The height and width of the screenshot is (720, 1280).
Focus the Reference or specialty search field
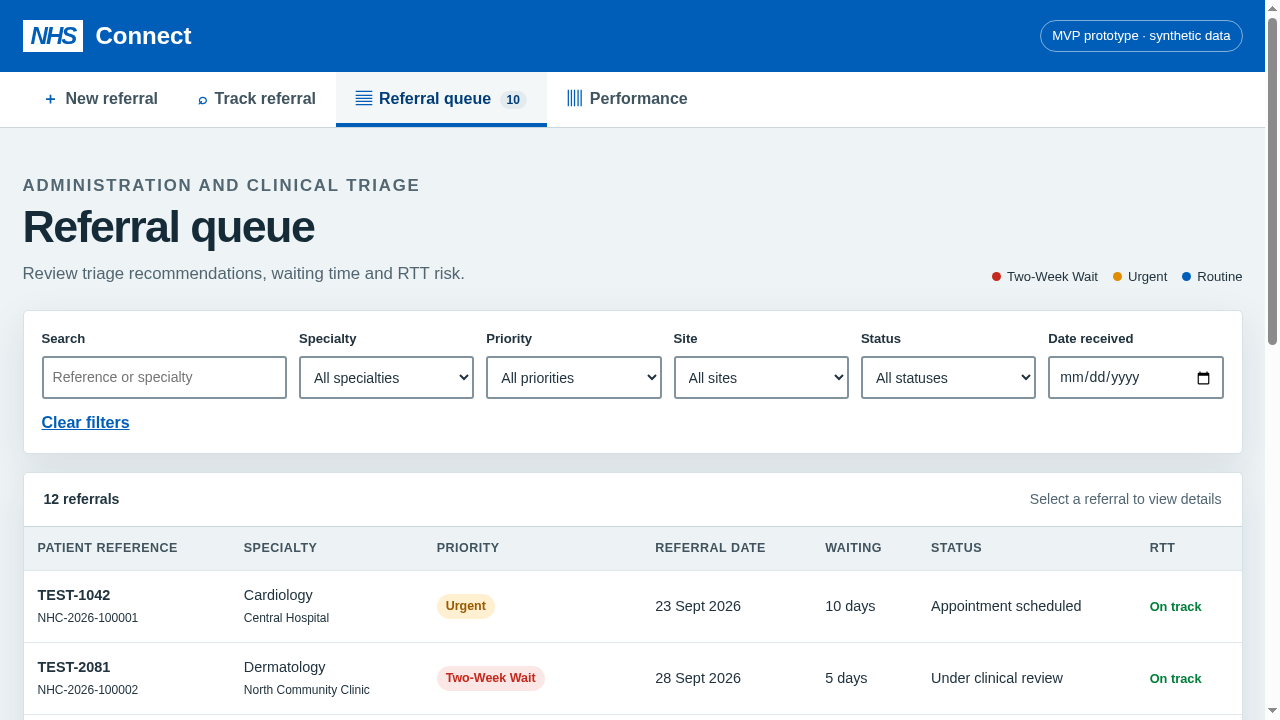(x=164, y=378)
